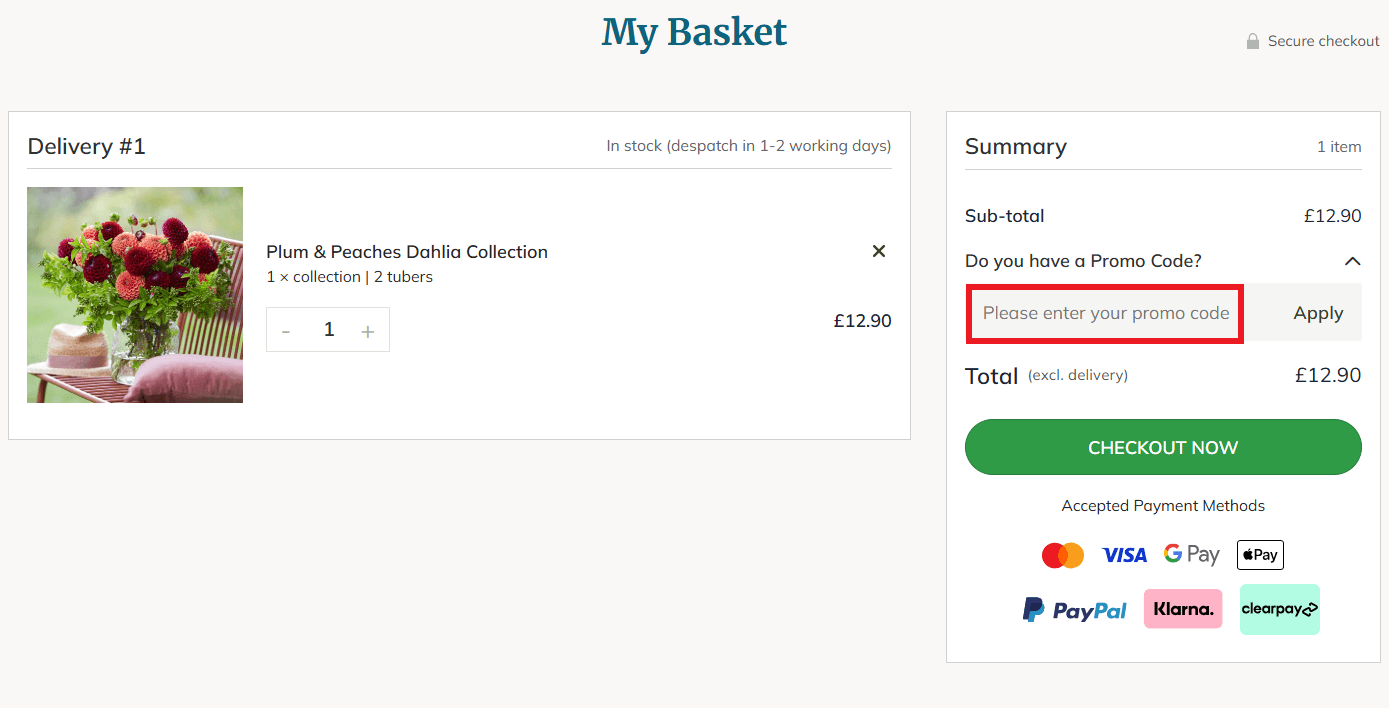The image size is (1389, 708).
Task: Select the PayPal payment icon
Action: pyautogui.click(x=1074, y=609)
